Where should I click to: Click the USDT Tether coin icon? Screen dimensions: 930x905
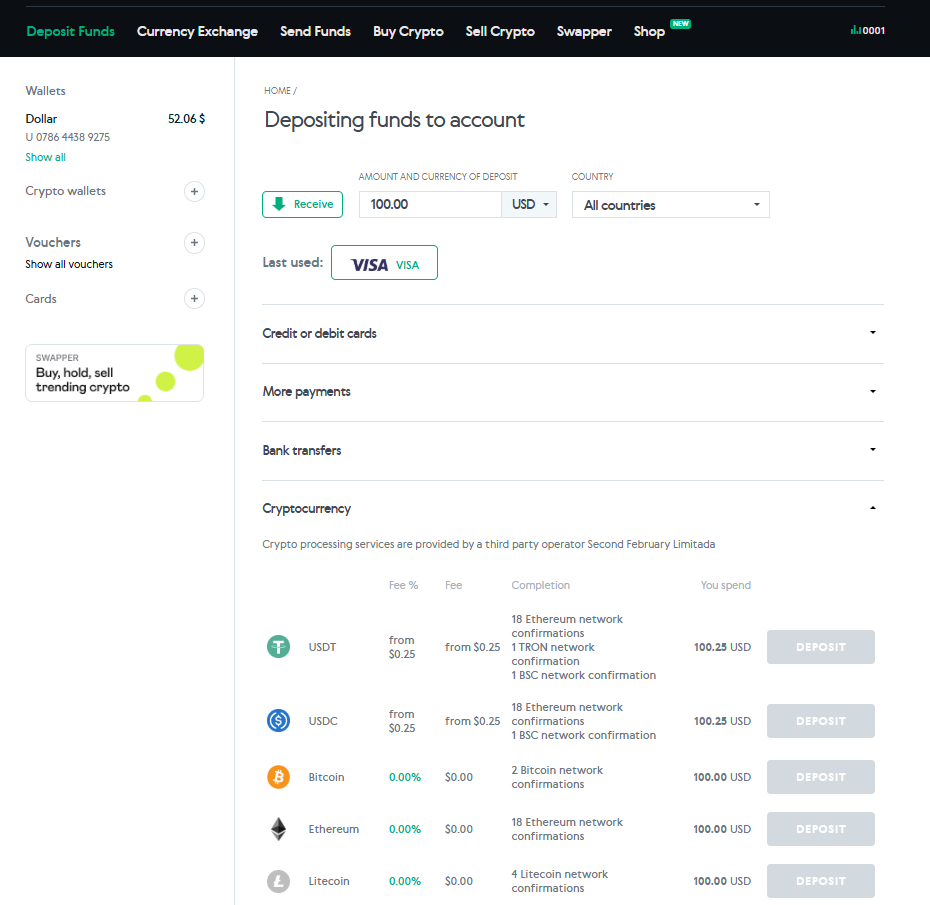pyautogui.click(x=278, y=647)
